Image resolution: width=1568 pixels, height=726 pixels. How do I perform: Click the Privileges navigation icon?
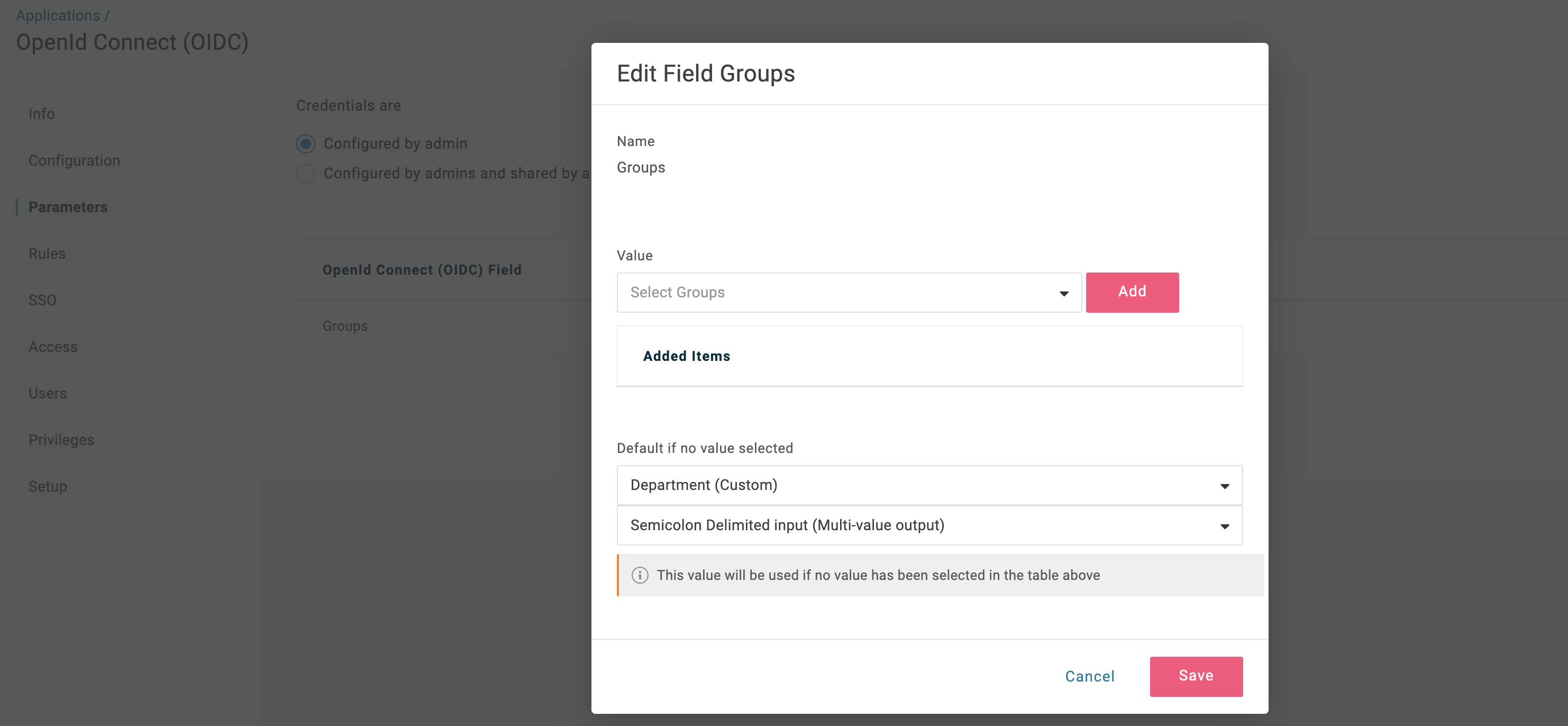point(61,439)
